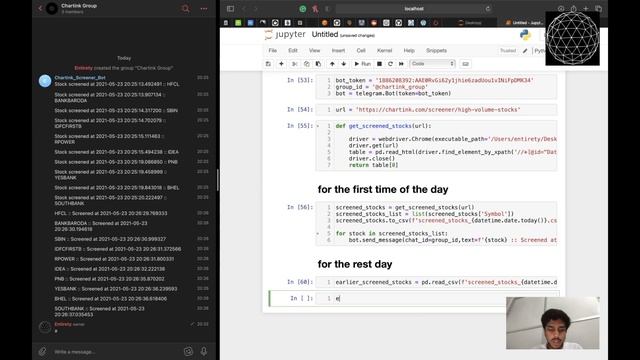Run the current cell

click(362, 64)
